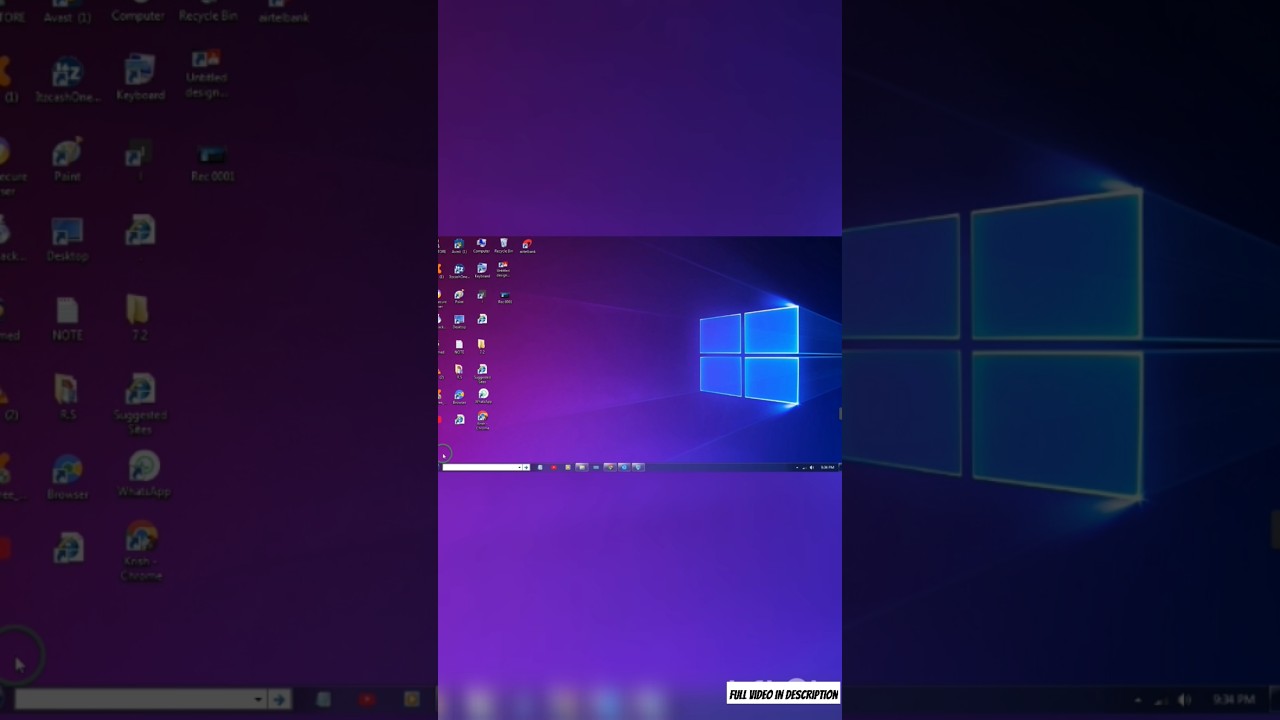This screenshot has width=1280, height=720.
Task: Select the 7.2 folder in the sharp center desktop
Action: [x=482, y=346]
